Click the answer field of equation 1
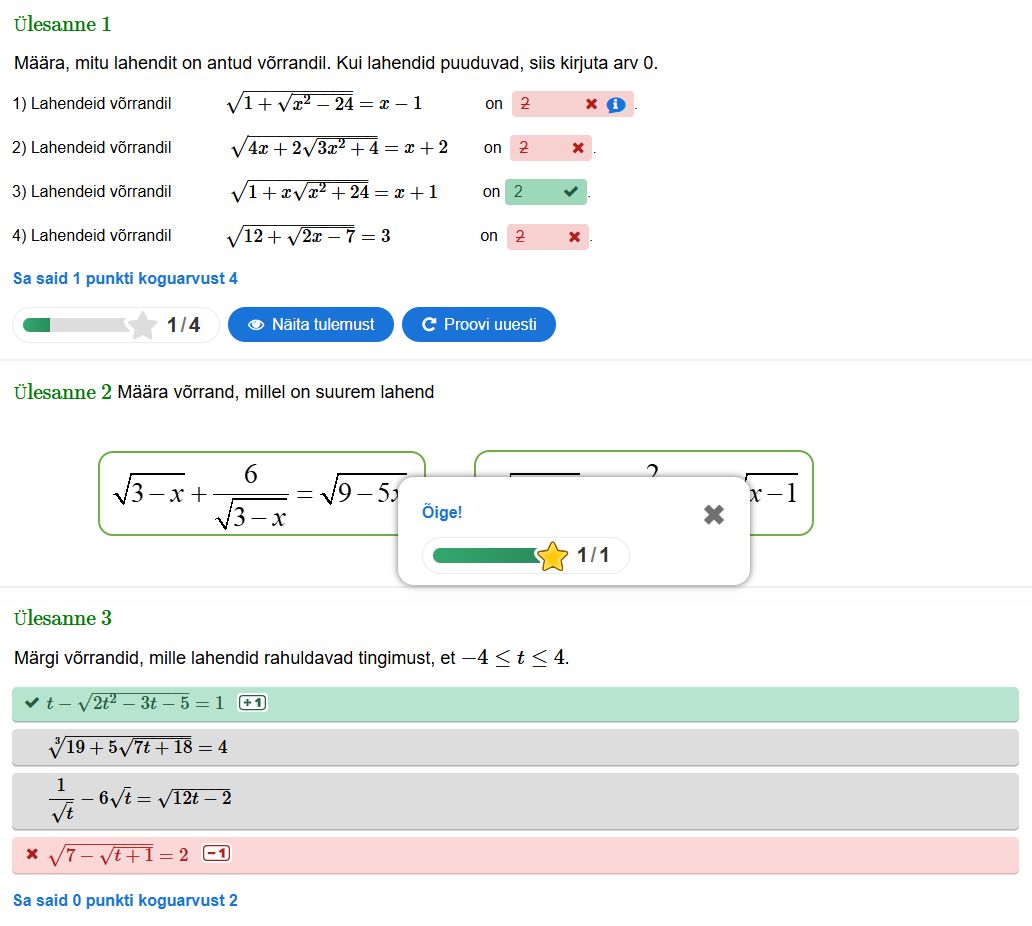Image resolution: width=1032 pixels, height=926 pixels. point(545,104)
